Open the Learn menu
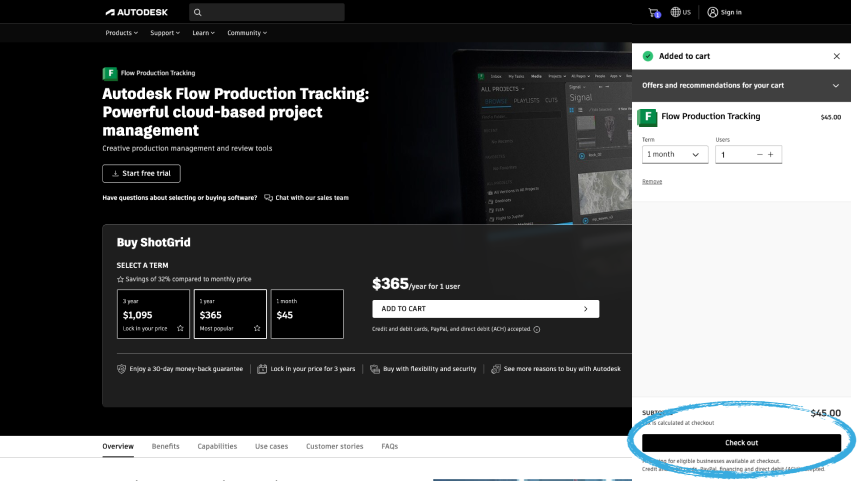This screenshot has height=481, width=858. 203,33
